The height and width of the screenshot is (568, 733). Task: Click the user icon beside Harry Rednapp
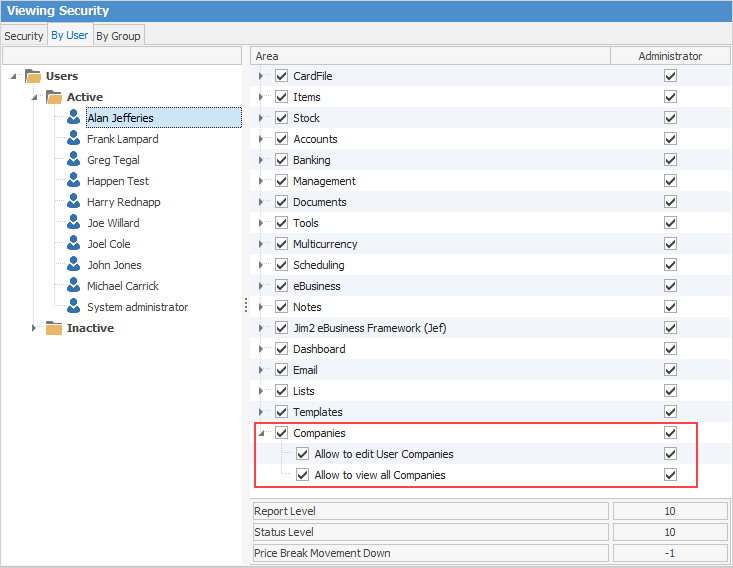click(x=73, y=202)
